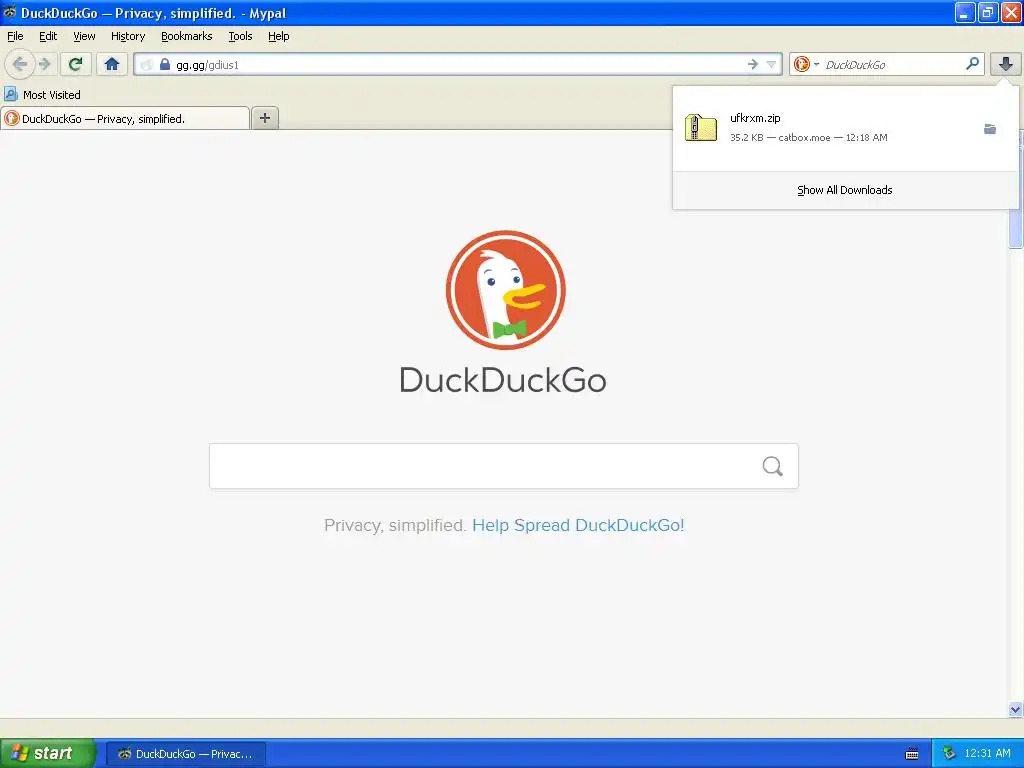Open containing folder for ufkrxm.zip

(x=989, y=129)
